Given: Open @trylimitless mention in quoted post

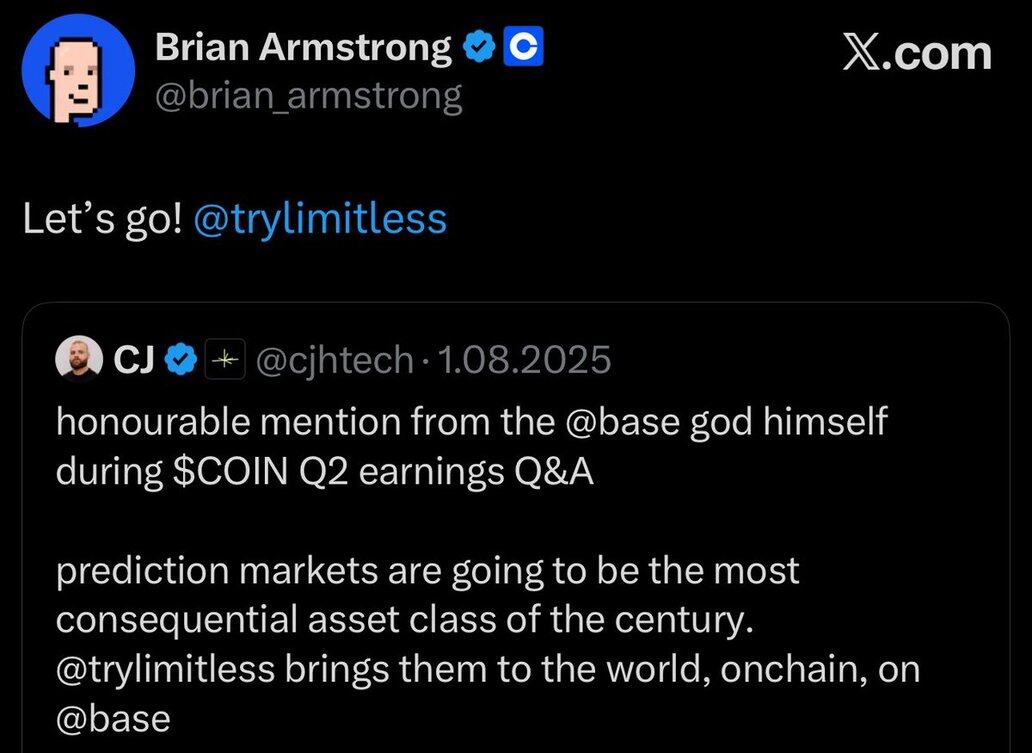Looking at the screenshot, I should click(165, 670).
